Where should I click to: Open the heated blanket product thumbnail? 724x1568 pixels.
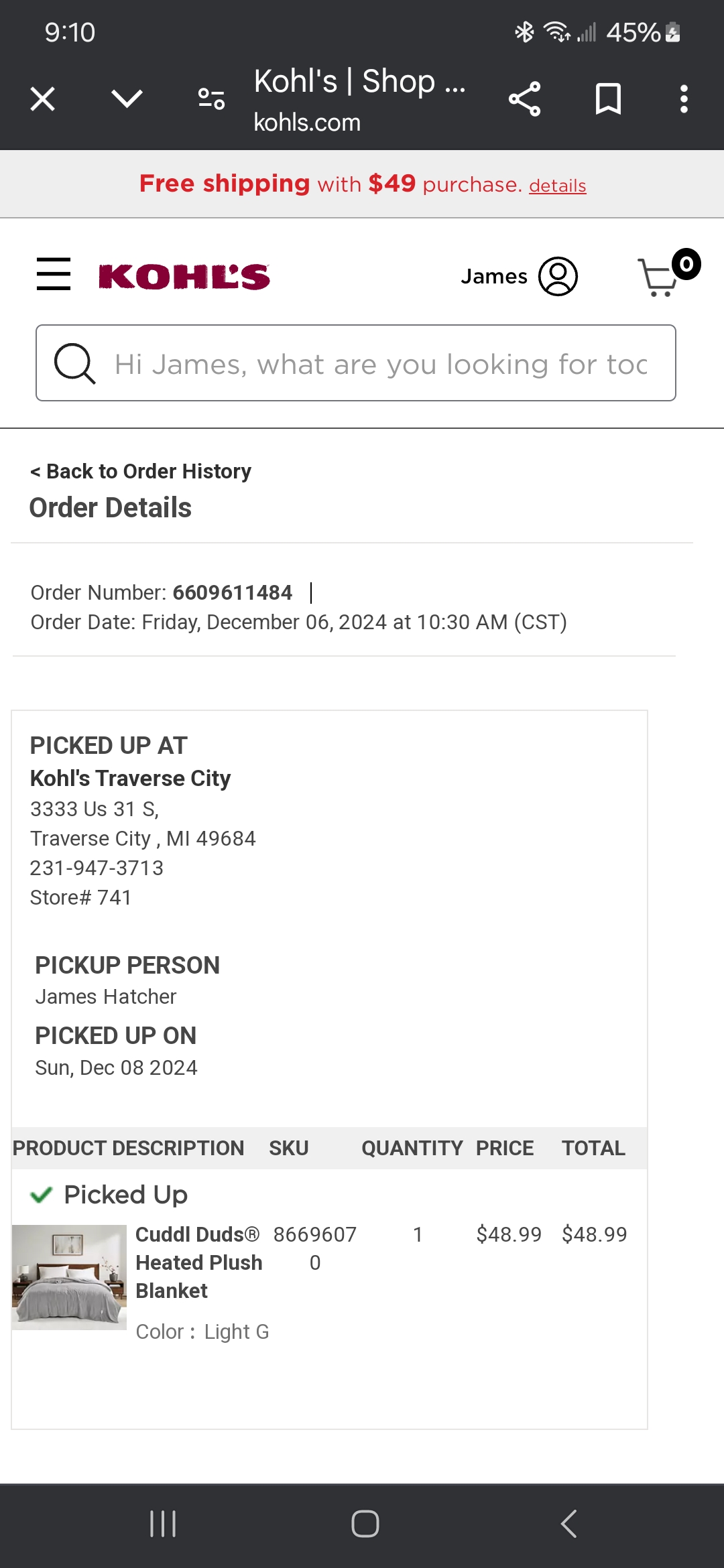69,1277
